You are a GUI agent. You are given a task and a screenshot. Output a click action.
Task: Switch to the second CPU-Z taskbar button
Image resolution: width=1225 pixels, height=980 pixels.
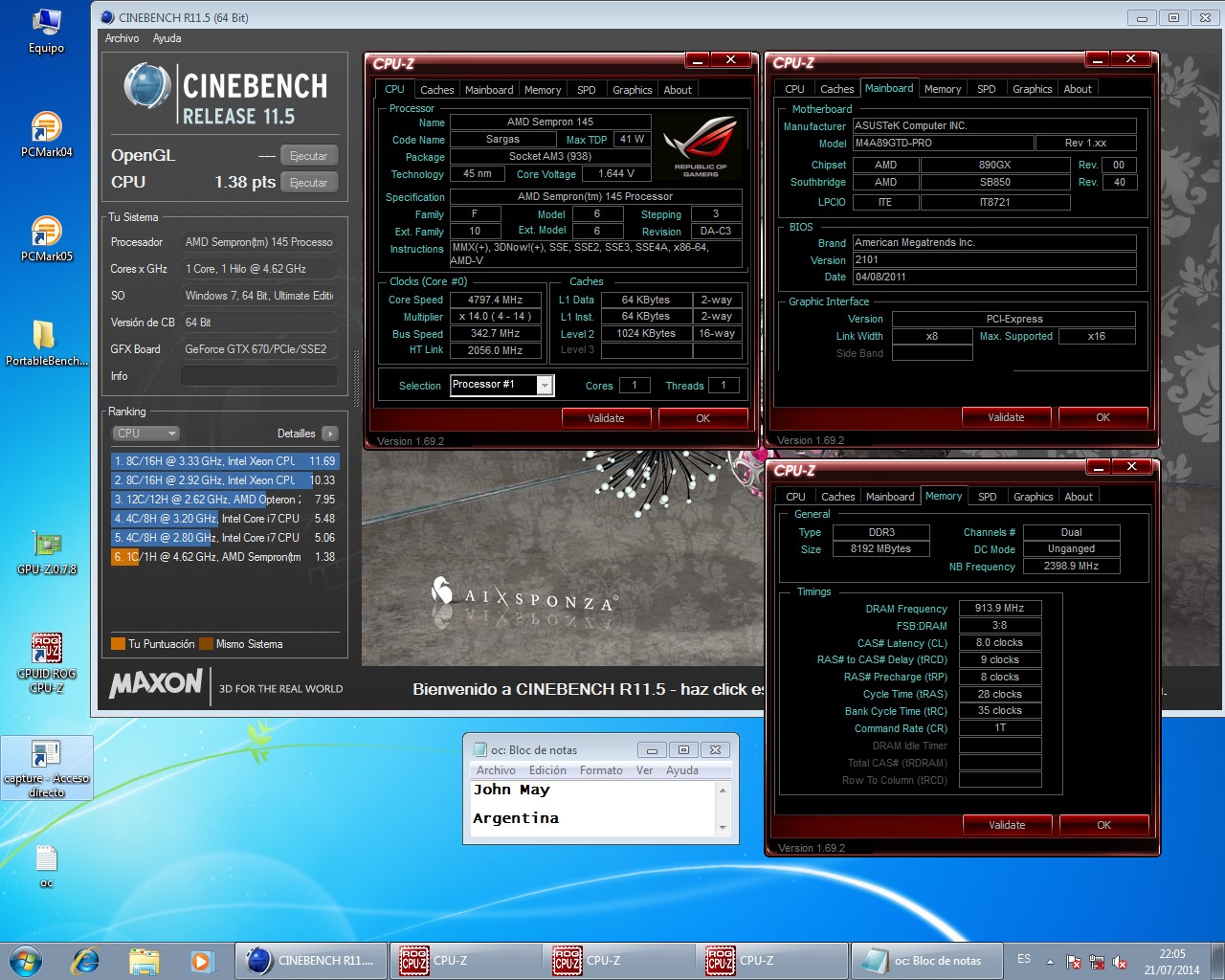[618, 961]
